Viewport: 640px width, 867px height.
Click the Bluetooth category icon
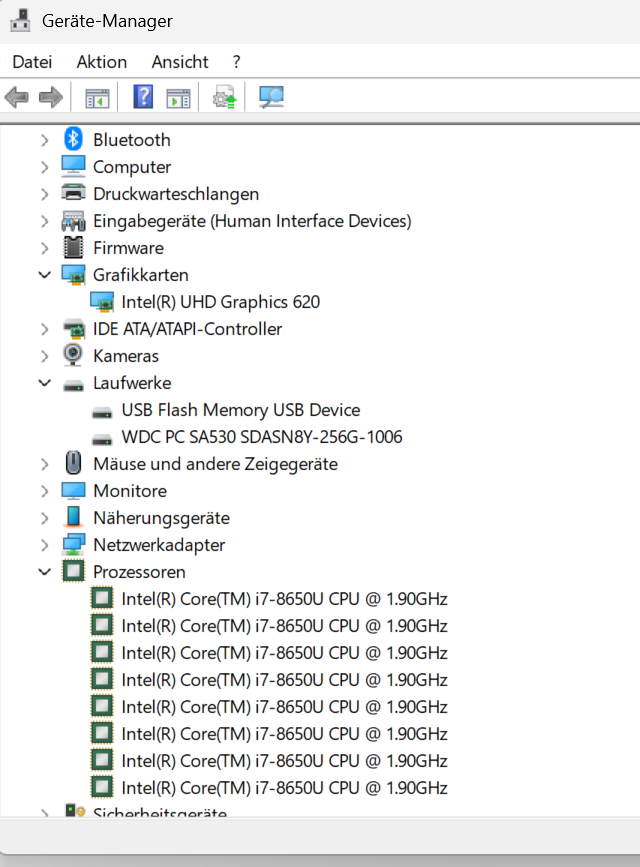tap(73, 139)
